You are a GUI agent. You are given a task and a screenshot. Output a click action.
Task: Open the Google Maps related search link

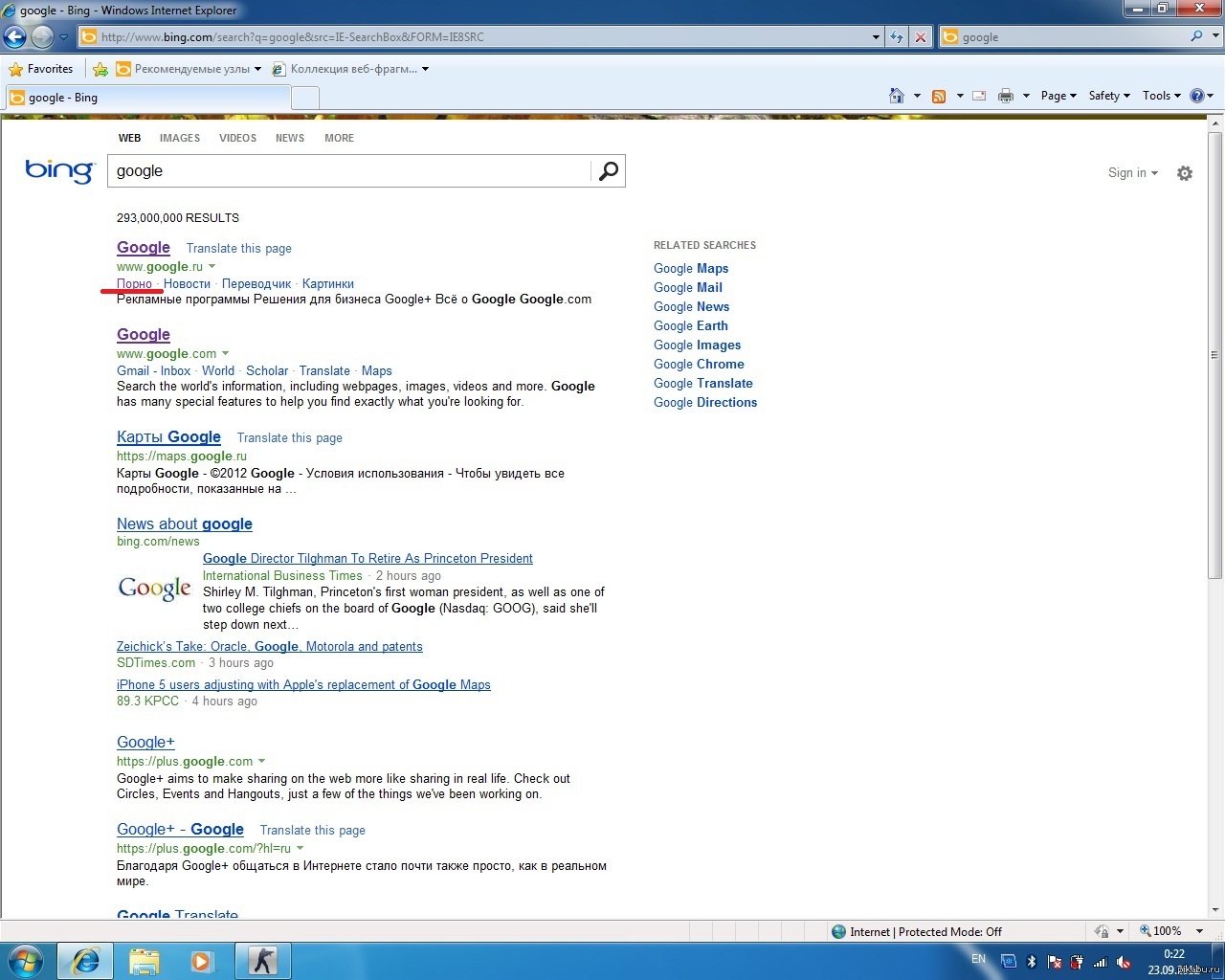click(691, 269)
